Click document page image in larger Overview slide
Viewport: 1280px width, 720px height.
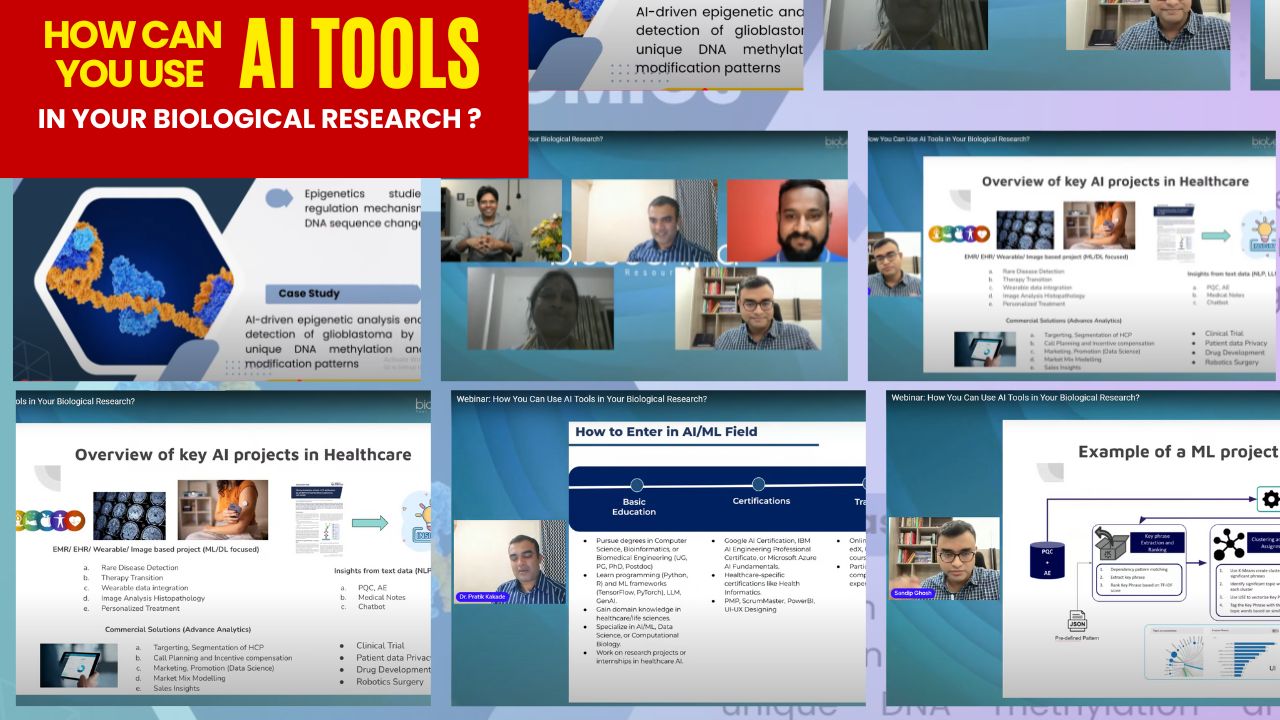click(316, 520)
